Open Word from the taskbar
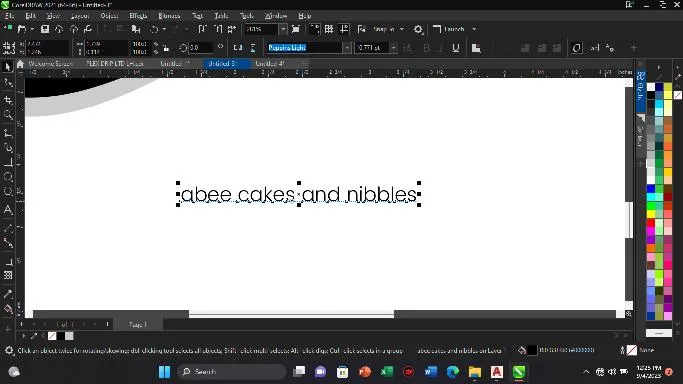The image size is (683, 384). pyautogui.click(x=430, y=372)
